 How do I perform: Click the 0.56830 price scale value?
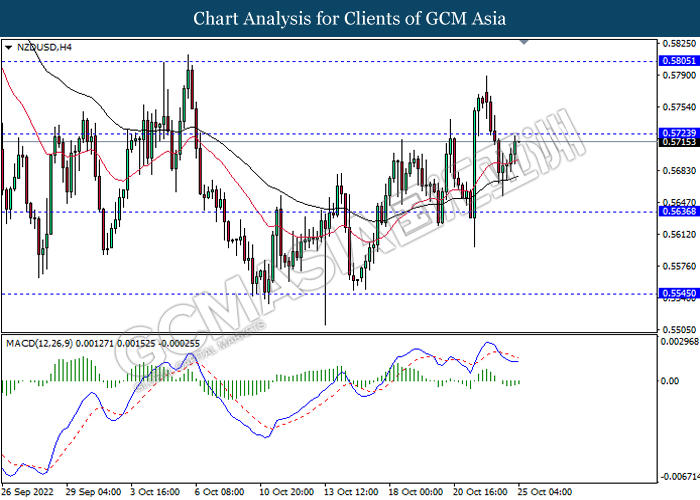pos(679,171)
